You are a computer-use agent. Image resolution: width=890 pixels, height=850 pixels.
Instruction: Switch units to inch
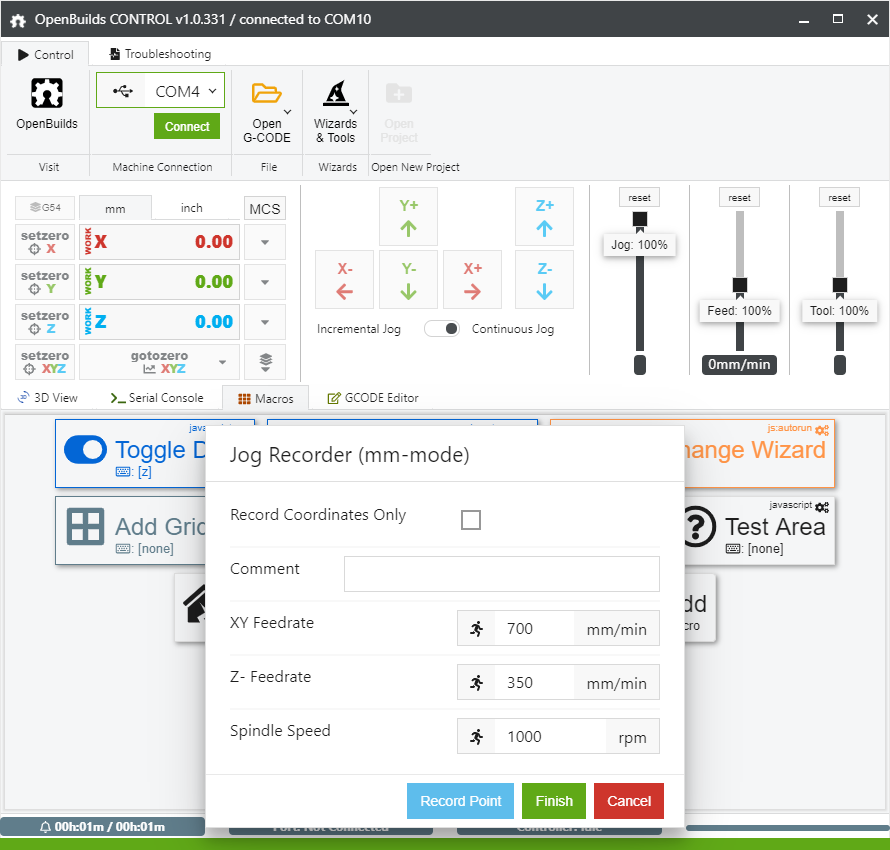point(192,208)
